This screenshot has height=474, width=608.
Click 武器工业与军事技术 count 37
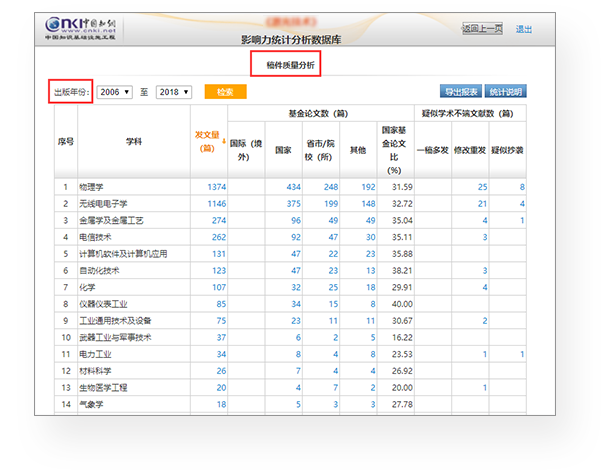(x=221, y=337)
